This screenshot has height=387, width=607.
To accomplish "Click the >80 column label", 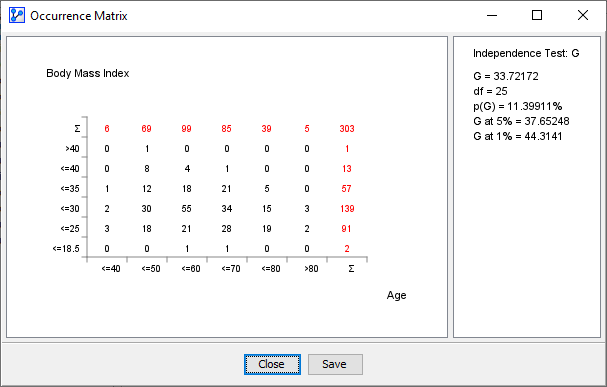I will [311, 269].
